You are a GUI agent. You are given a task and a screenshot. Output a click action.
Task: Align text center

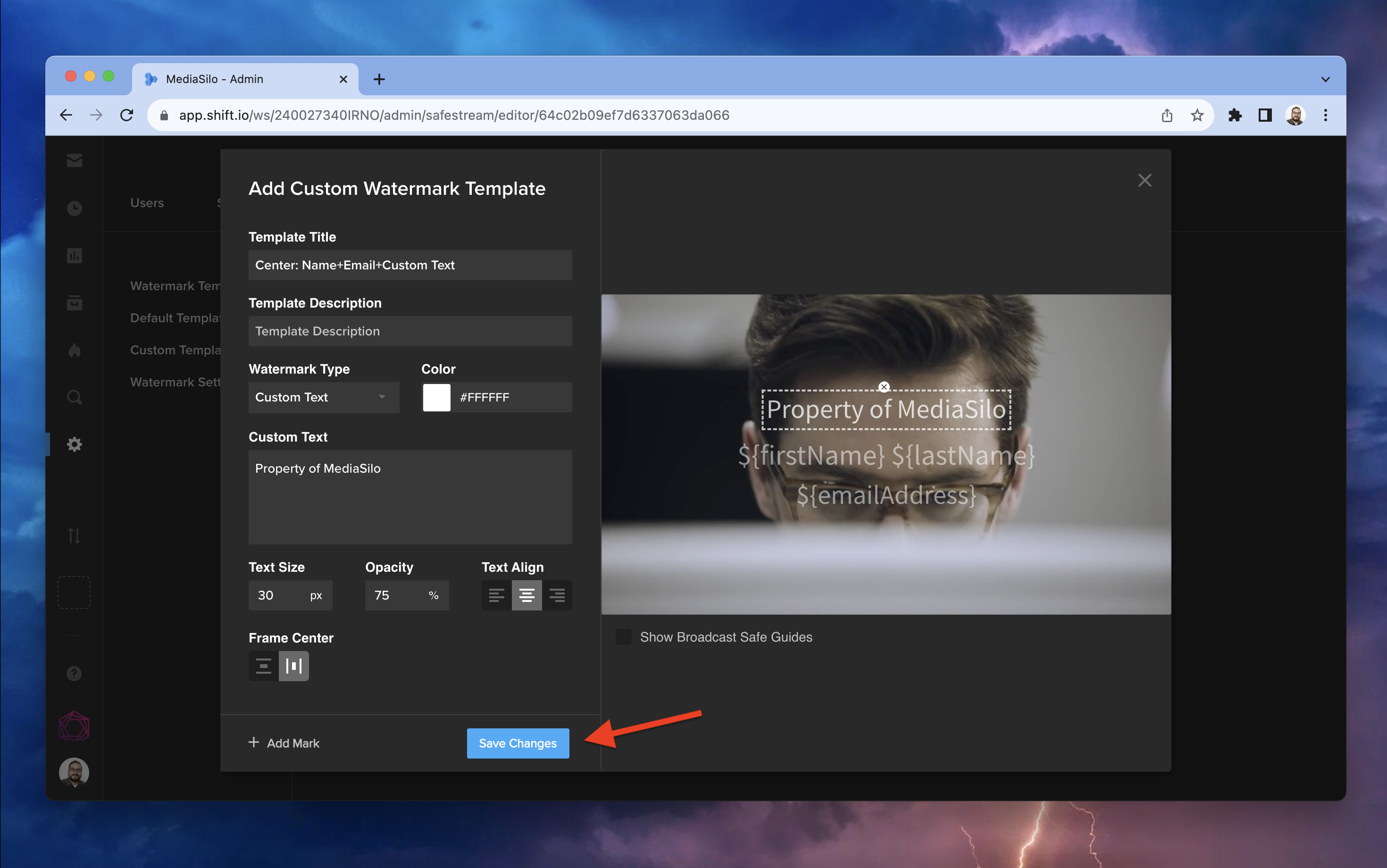pyautogui.click(x=526, y=595)
